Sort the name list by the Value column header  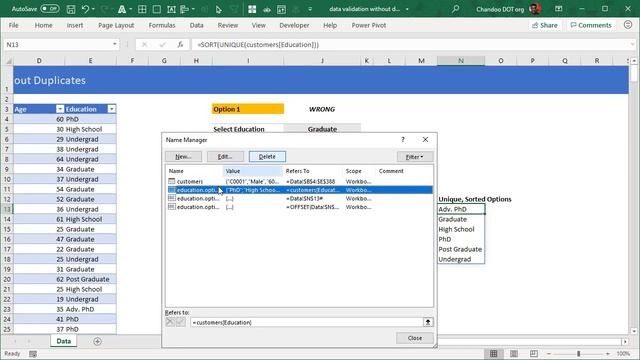coord(253,171)
